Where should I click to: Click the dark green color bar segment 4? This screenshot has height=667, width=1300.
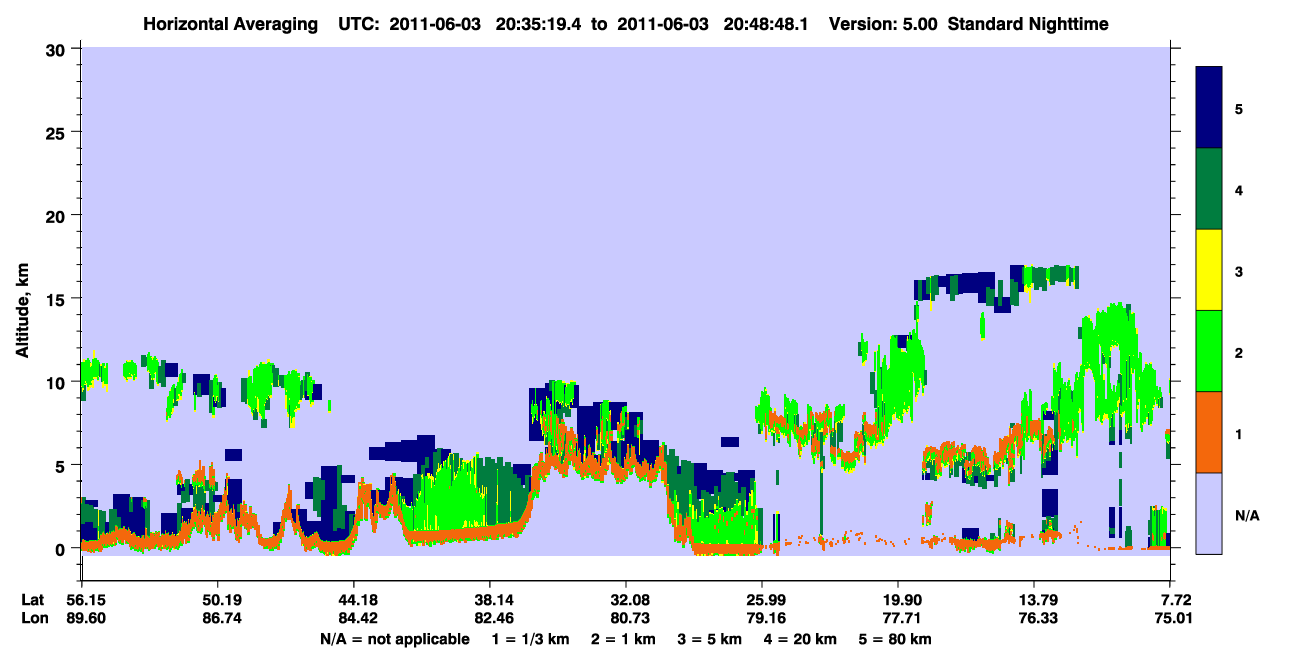(x=1209, y=189)
